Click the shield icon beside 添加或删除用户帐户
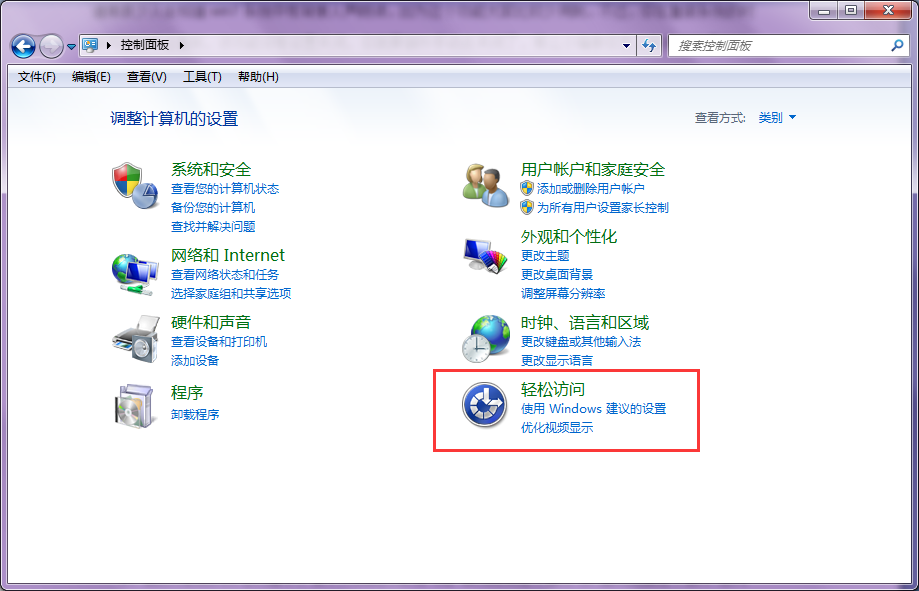This screenshot has width=919, height=591. (x=527, y=188)
